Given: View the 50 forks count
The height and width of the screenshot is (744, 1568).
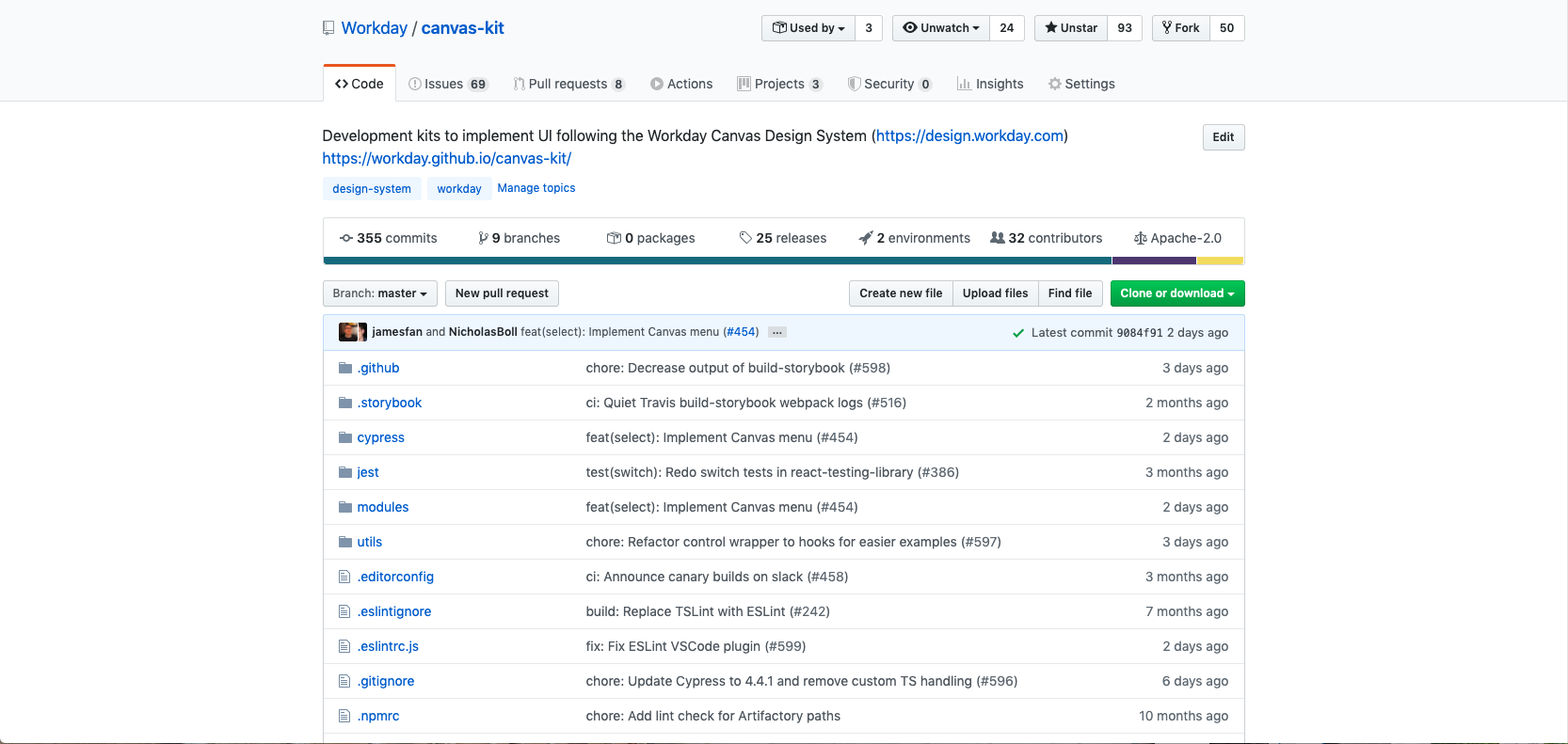Looking at the screenshot, I should tap(1226, 28).
